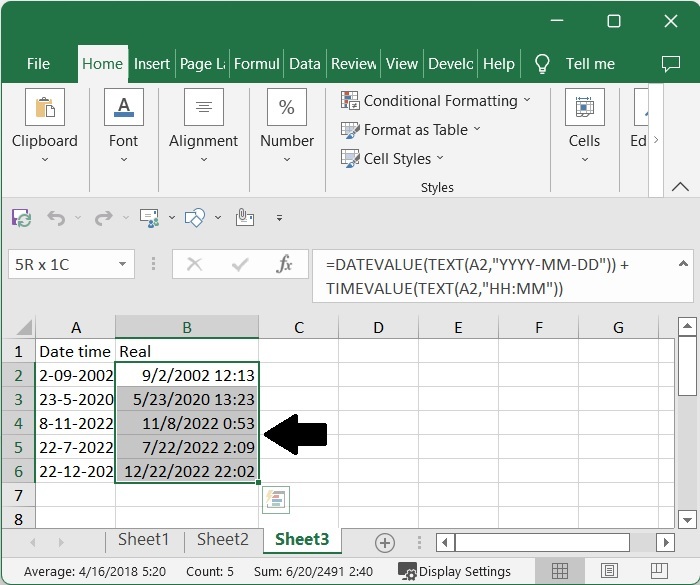Click the Shapes icon in quick access toolbar

tap(195, 217)
